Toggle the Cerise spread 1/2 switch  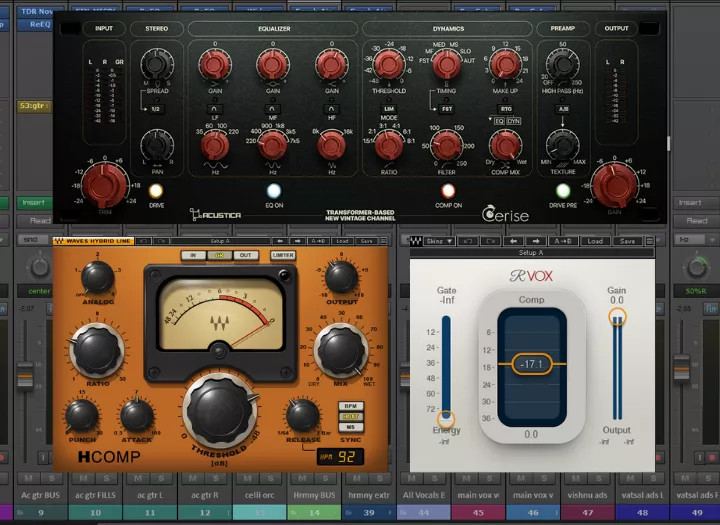156,109
